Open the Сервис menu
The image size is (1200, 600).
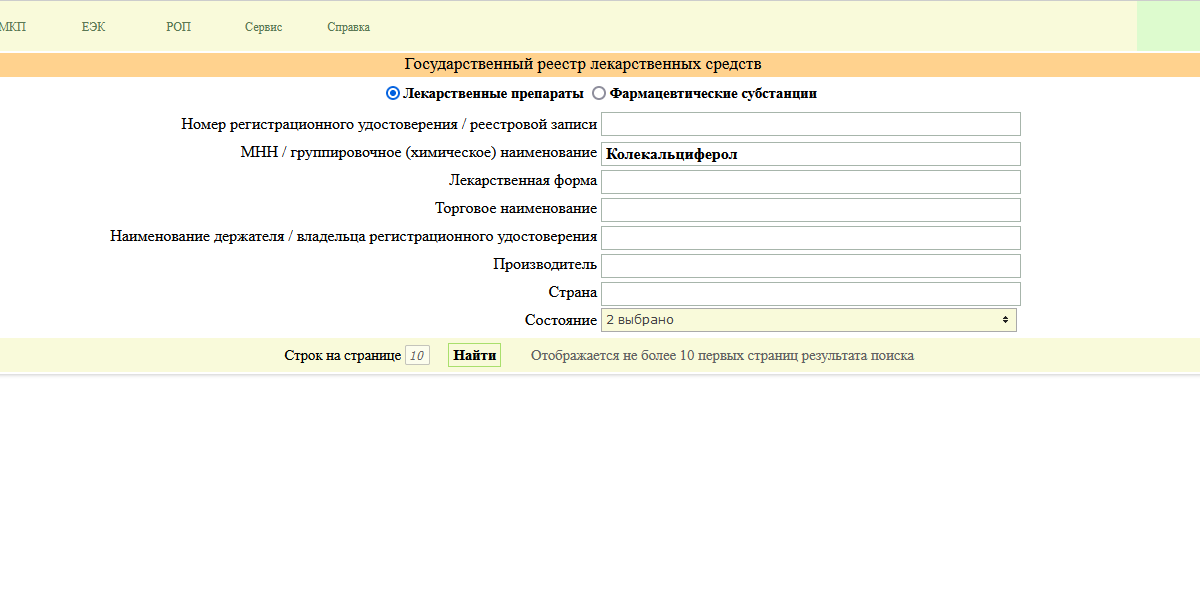(x=263, y=27)
